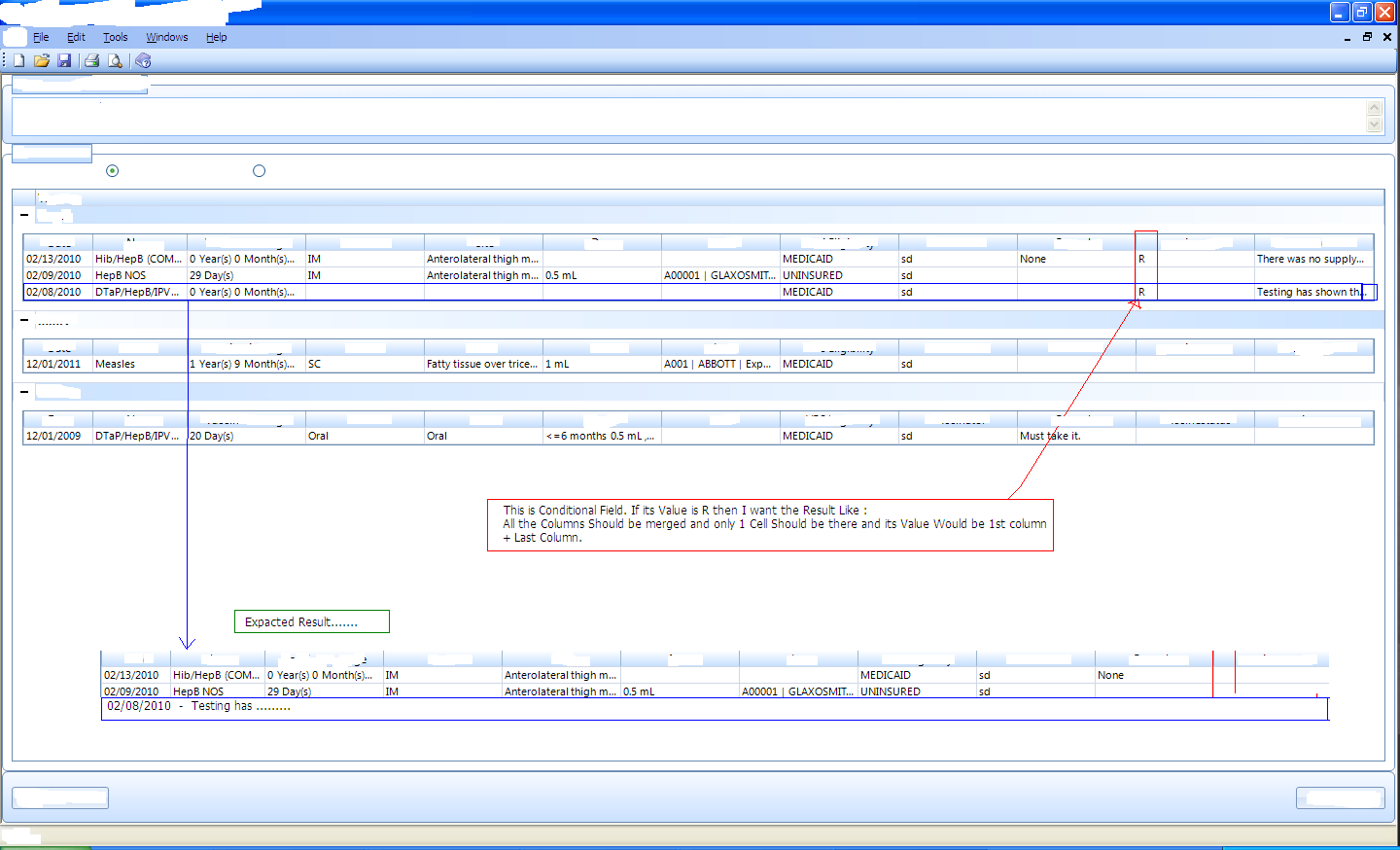1400x850 pixels.
Task: Click DTaP/HepB/IPV... in the 12/01/2009 row
Action: [140, 437]
